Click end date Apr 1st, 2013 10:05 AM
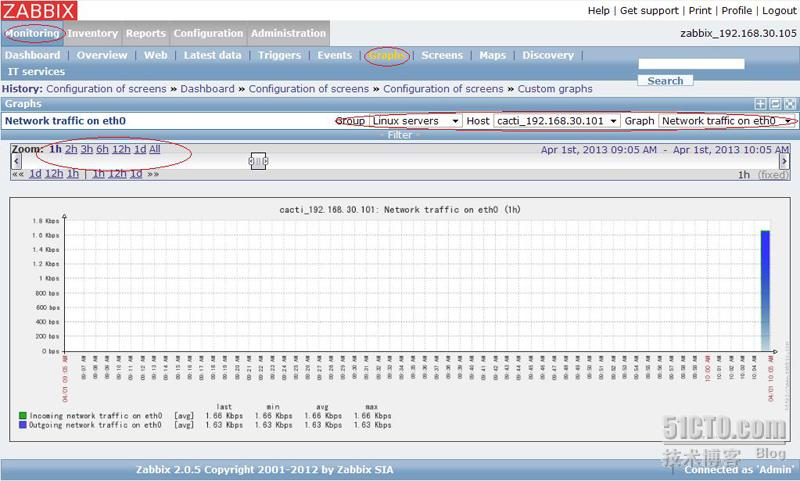 pos(731,150)
